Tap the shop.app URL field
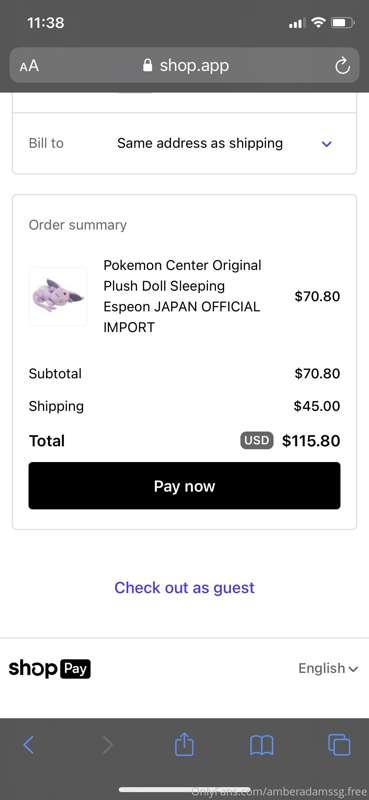Image resolution: width=369 pixels, height=800 pixels. [x=184, y=66]
